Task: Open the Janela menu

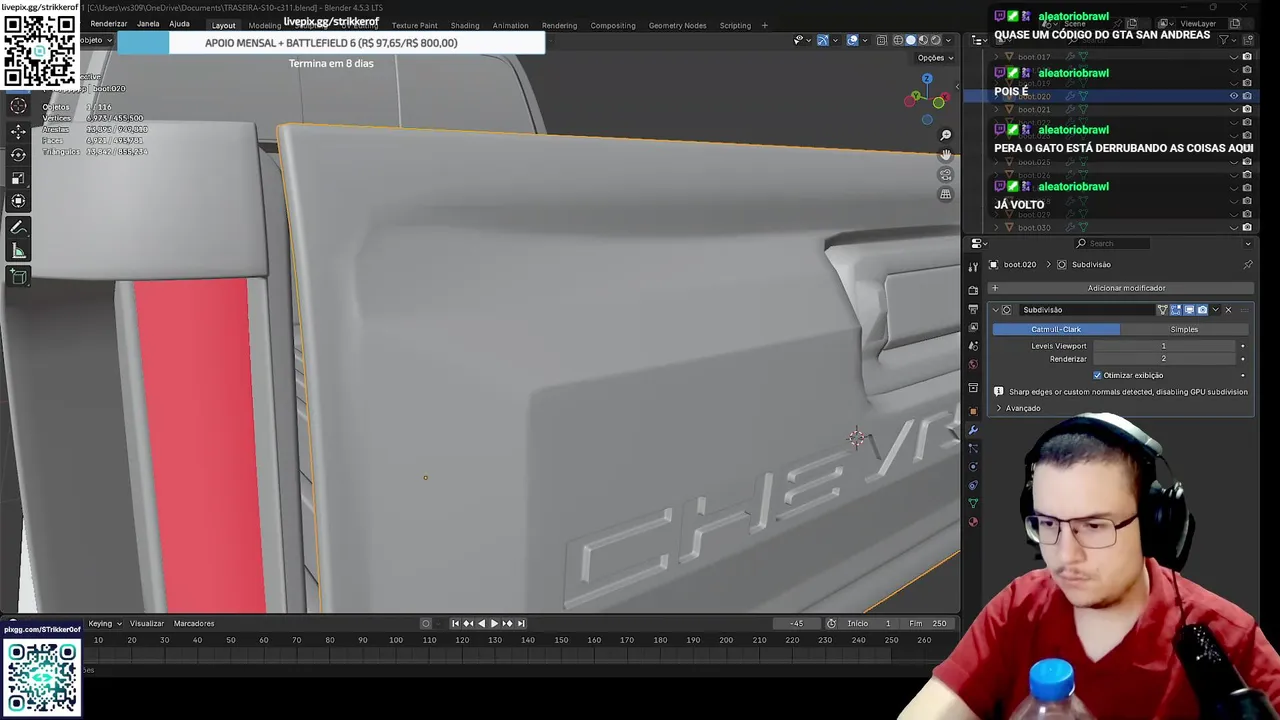Action: 147,24
